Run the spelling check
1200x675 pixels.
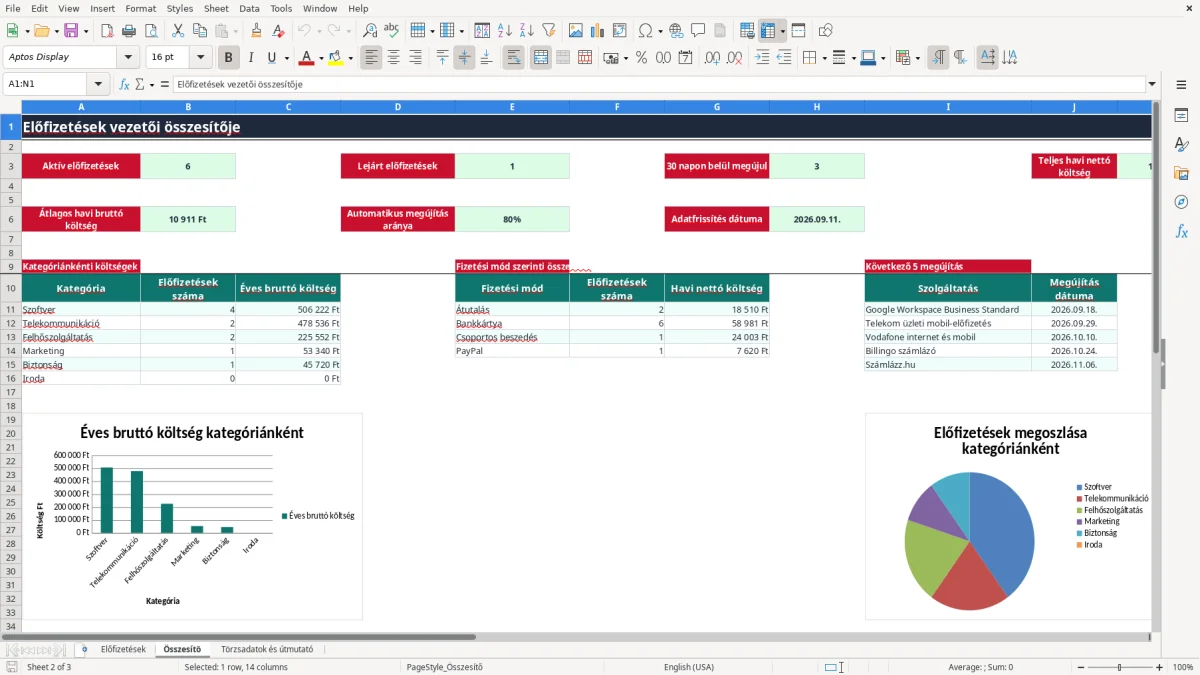[x=392, y=31]
